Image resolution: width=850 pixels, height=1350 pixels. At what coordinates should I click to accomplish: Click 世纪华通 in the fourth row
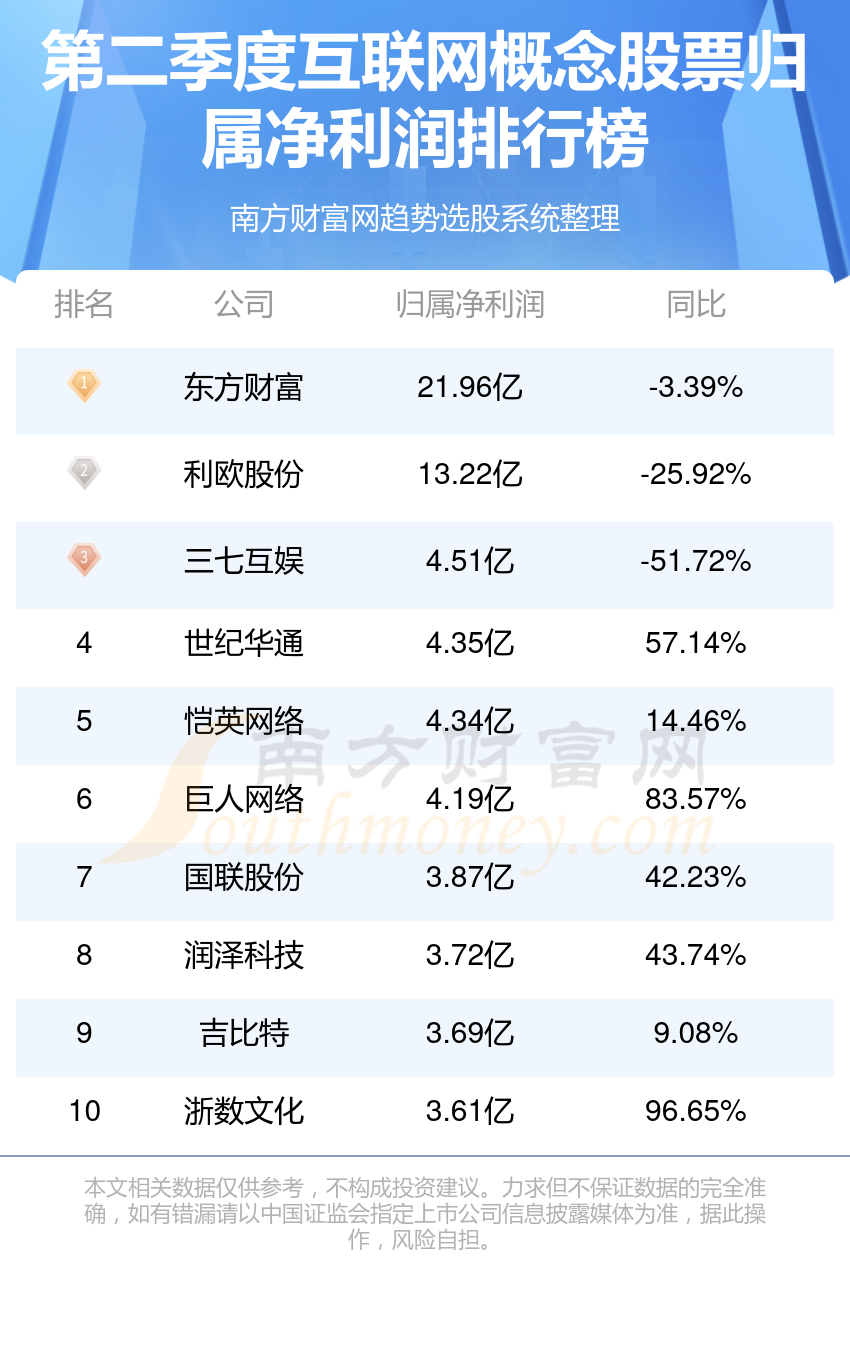click(x=244, y=642)
